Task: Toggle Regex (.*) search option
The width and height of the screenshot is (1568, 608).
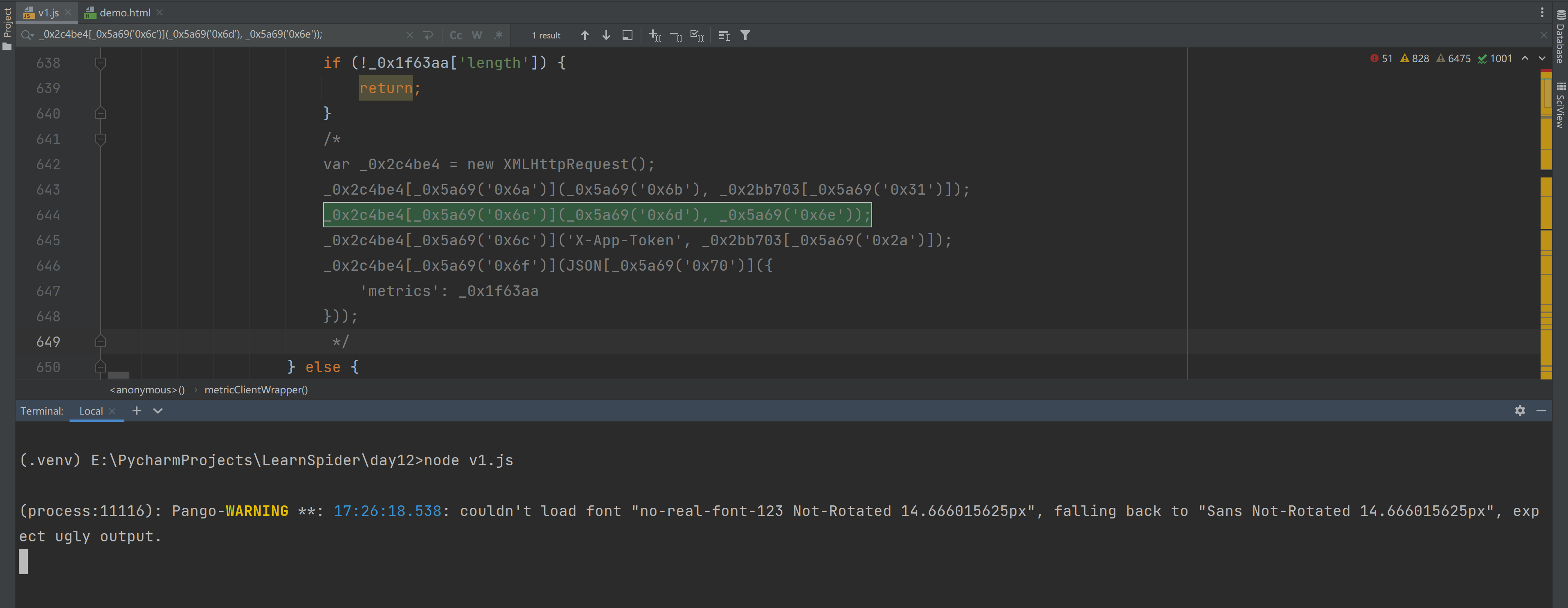Action: (x=499, y=35)
